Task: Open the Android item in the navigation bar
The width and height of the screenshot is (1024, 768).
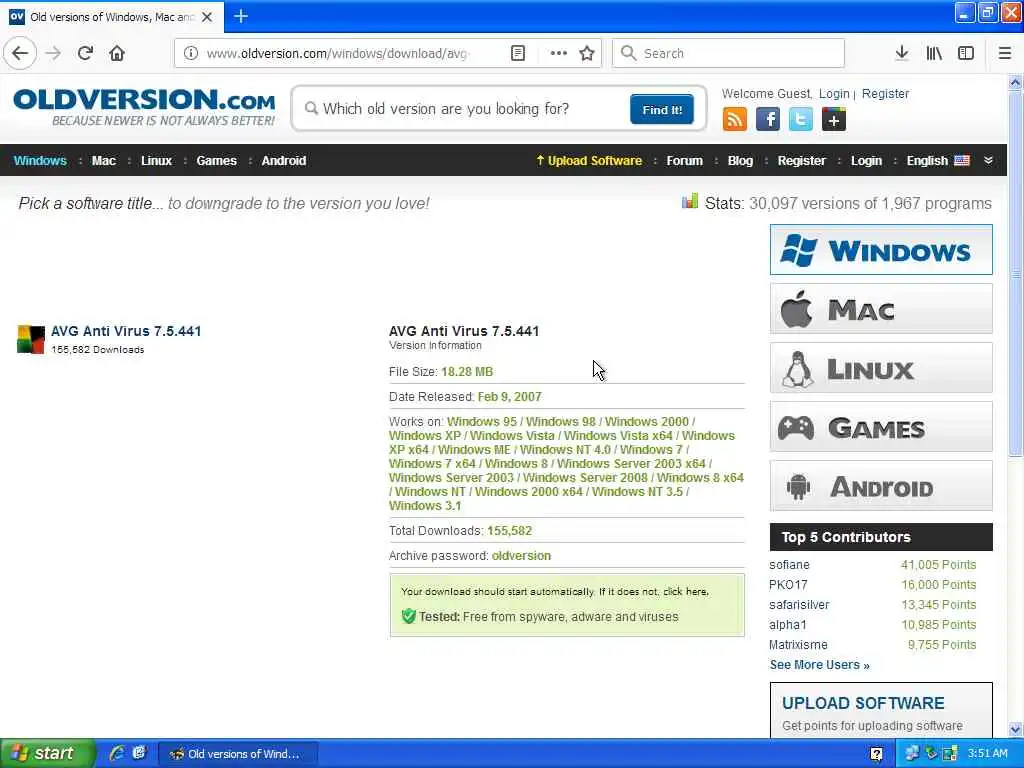Action: tap(283, 161)
